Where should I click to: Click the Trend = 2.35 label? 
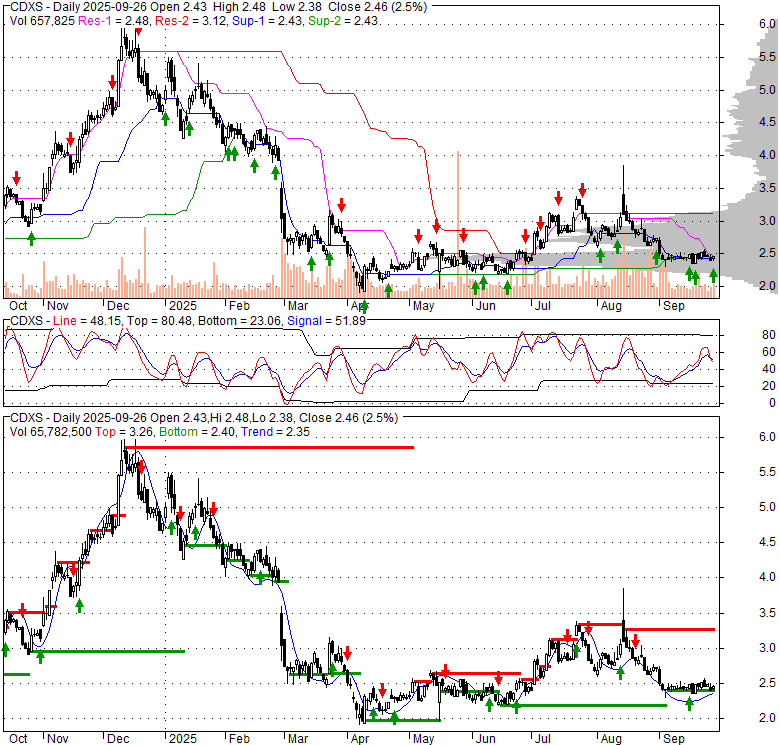tap(275, 432)
